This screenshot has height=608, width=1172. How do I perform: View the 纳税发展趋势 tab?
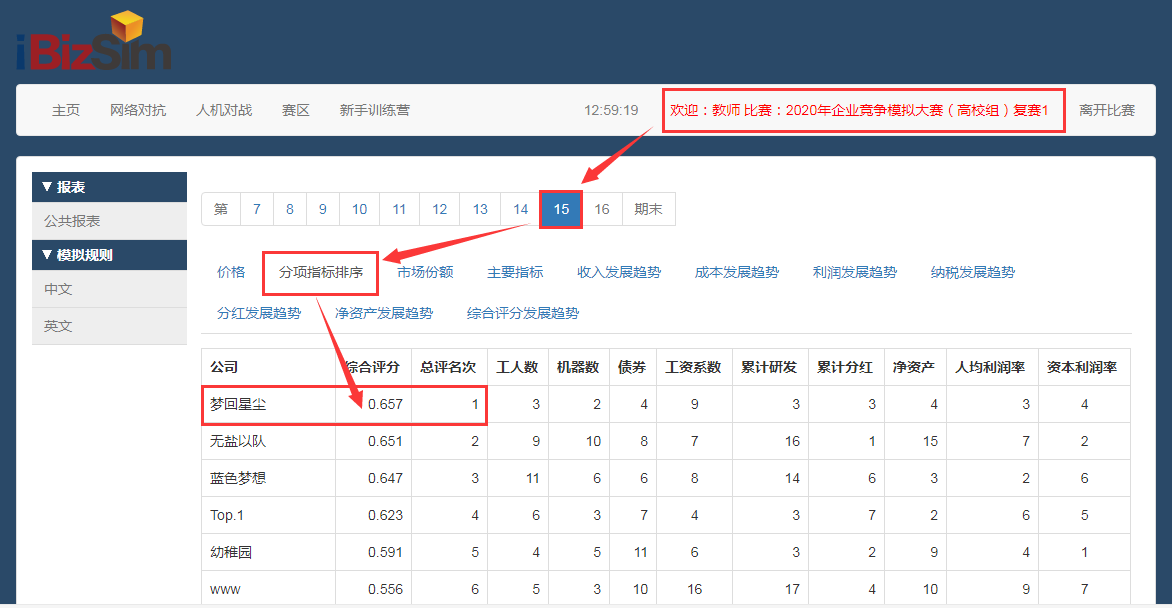[x=972, y=272]
